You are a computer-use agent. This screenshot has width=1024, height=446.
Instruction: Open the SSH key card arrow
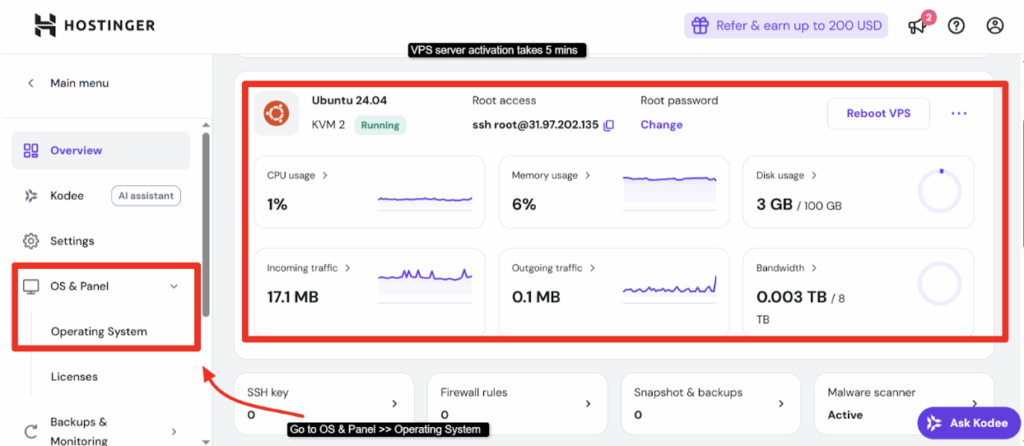pos(394,404)
